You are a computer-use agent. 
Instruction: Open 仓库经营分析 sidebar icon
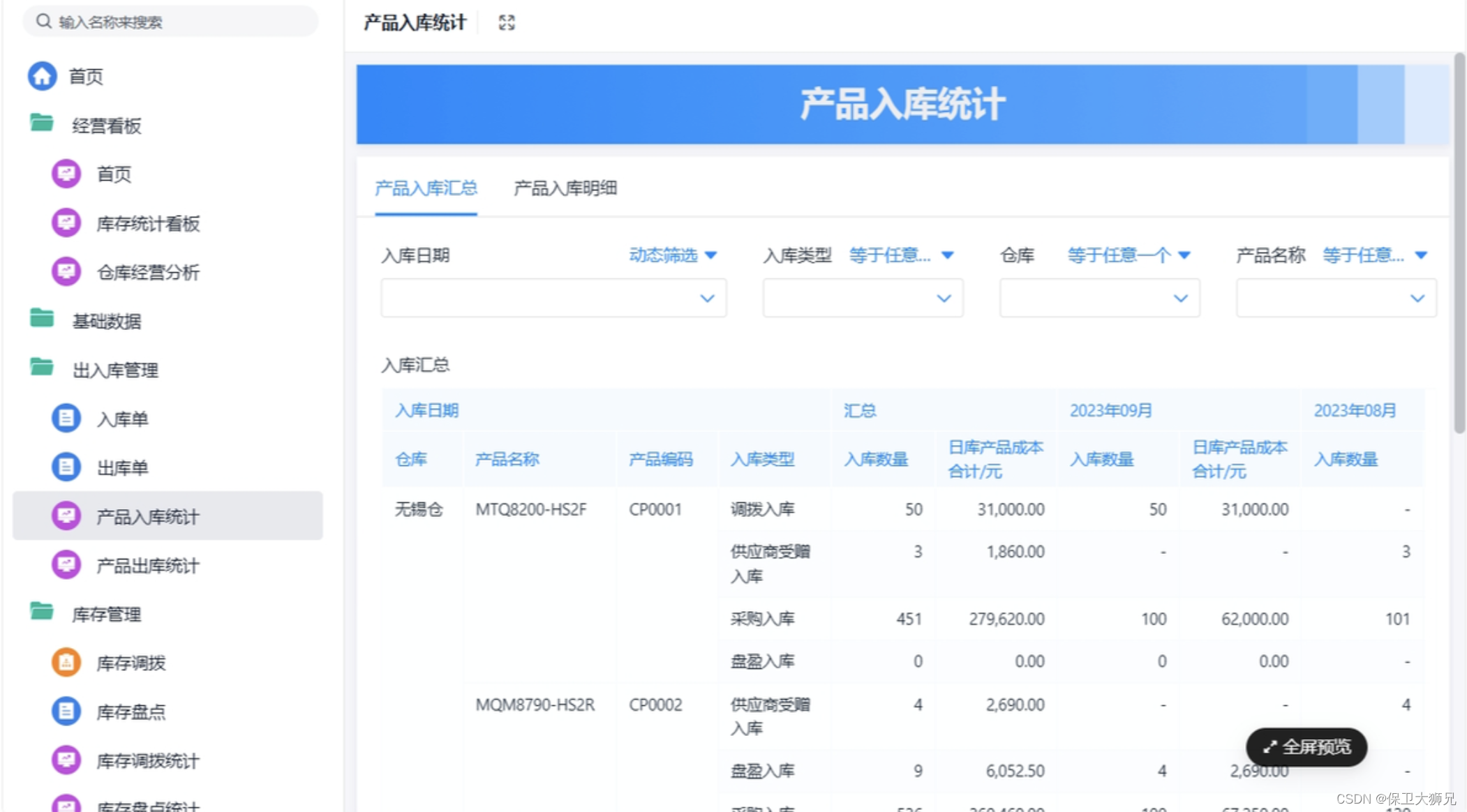click(66, 272)
